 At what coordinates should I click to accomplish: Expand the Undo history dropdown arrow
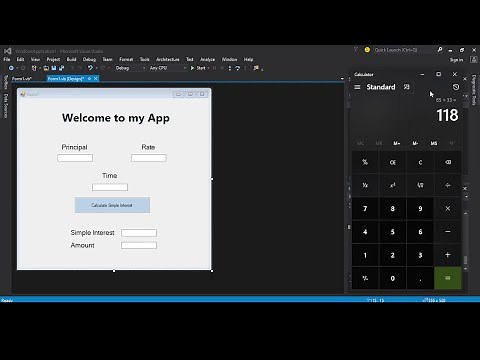(x=97, y=68)
